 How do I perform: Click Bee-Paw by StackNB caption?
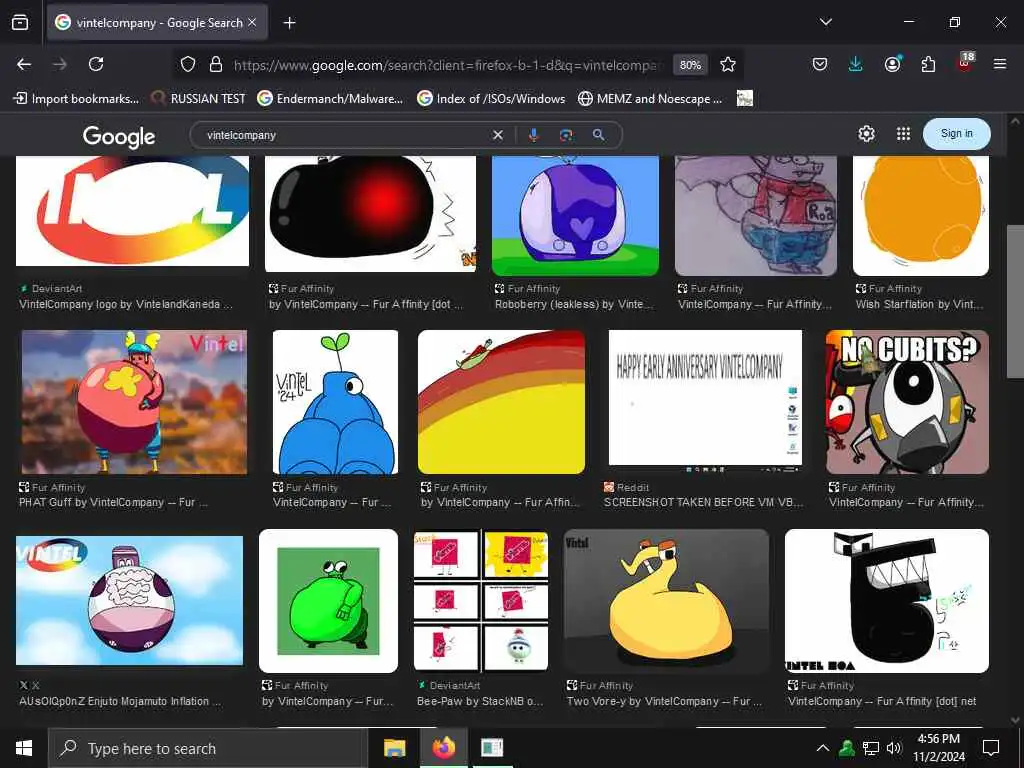(480, 701)
